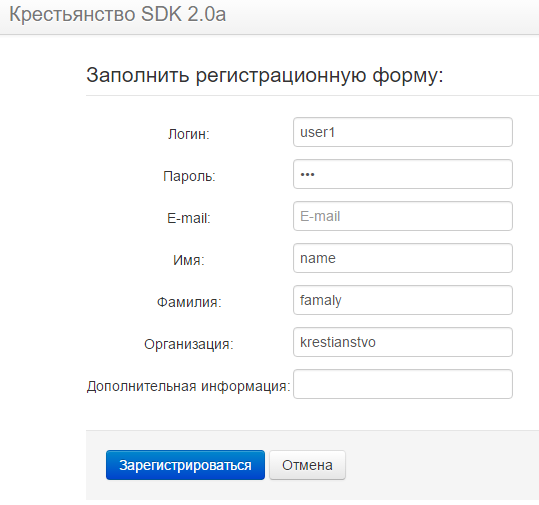
Task: Click gray footer bar right of Отмена
Action: pyautogui.click(x=442, y=465)
